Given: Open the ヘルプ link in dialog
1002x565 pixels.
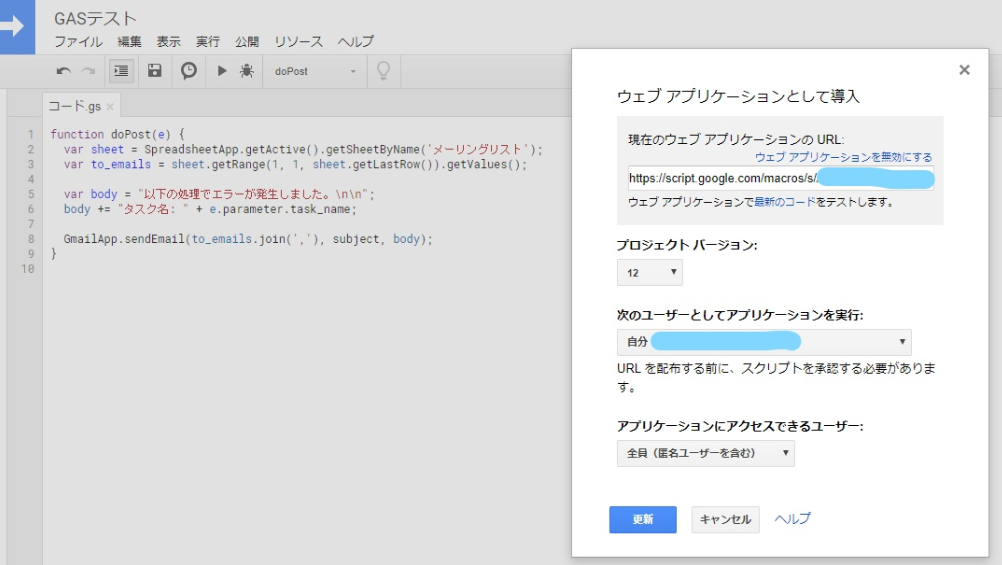Looking at the screenshot, I should [x=792, y=519].
